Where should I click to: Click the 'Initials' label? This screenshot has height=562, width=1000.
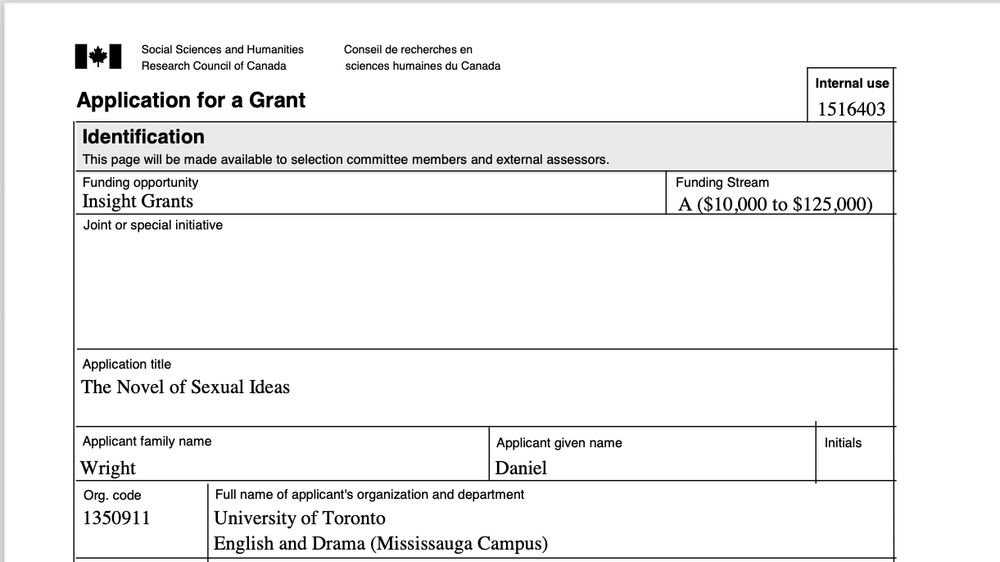pyautogui.click(x=842, y=443)
